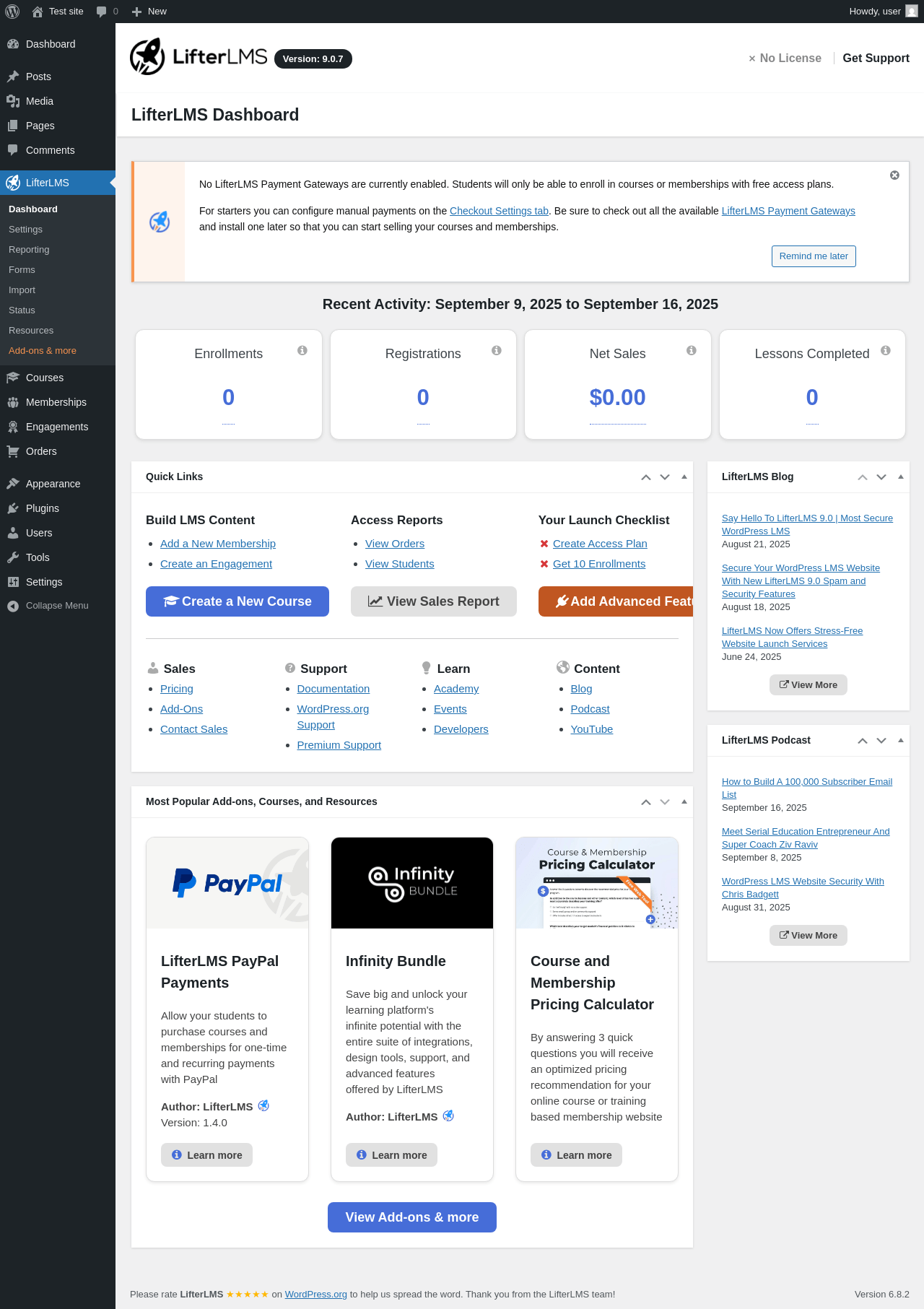The image size is (924, 1309).
Task: Move LifterLMS Blog panel down
Action: [x=881, y=477]
